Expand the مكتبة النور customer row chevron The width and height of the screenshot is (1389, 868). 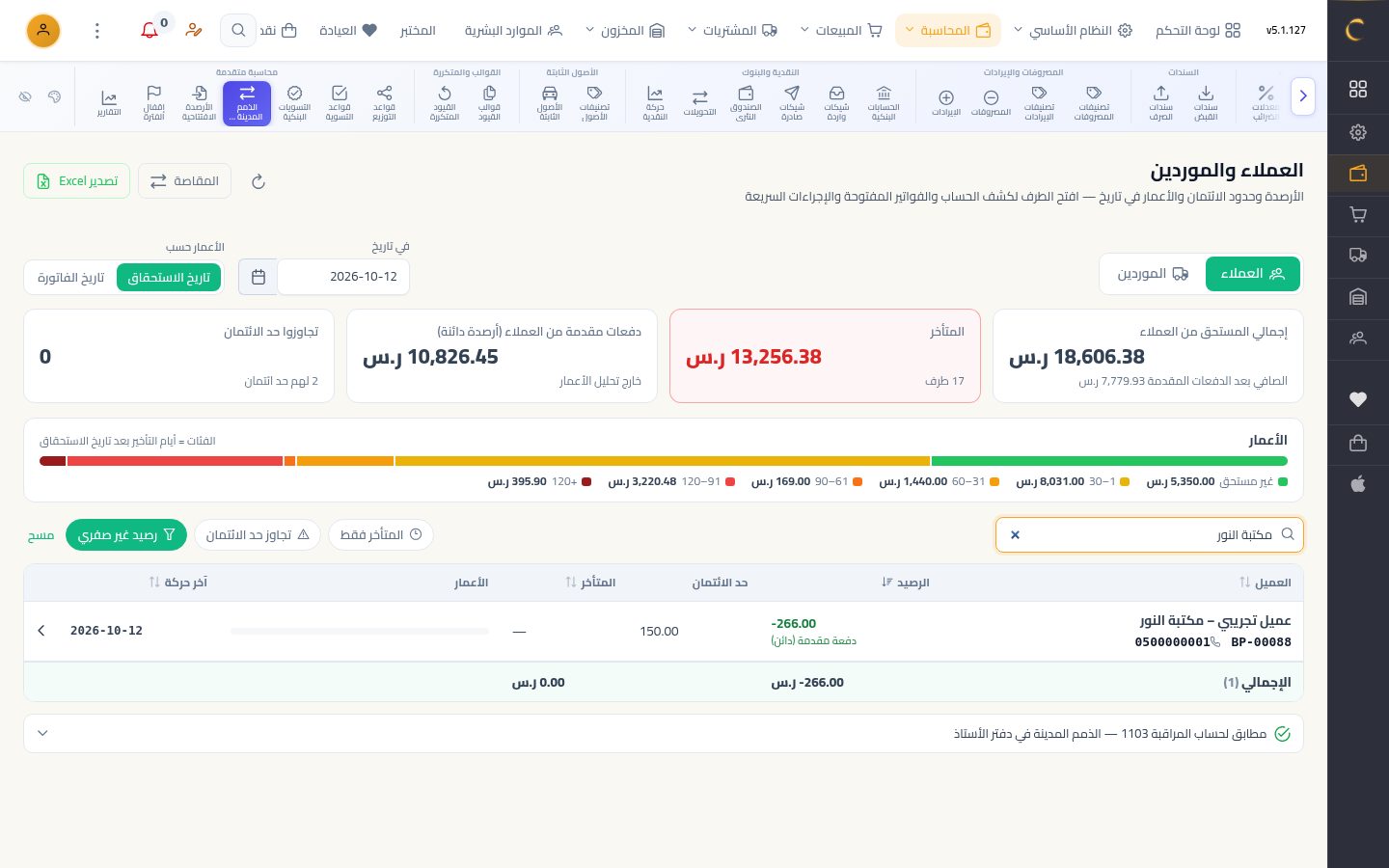coord(41,631)
